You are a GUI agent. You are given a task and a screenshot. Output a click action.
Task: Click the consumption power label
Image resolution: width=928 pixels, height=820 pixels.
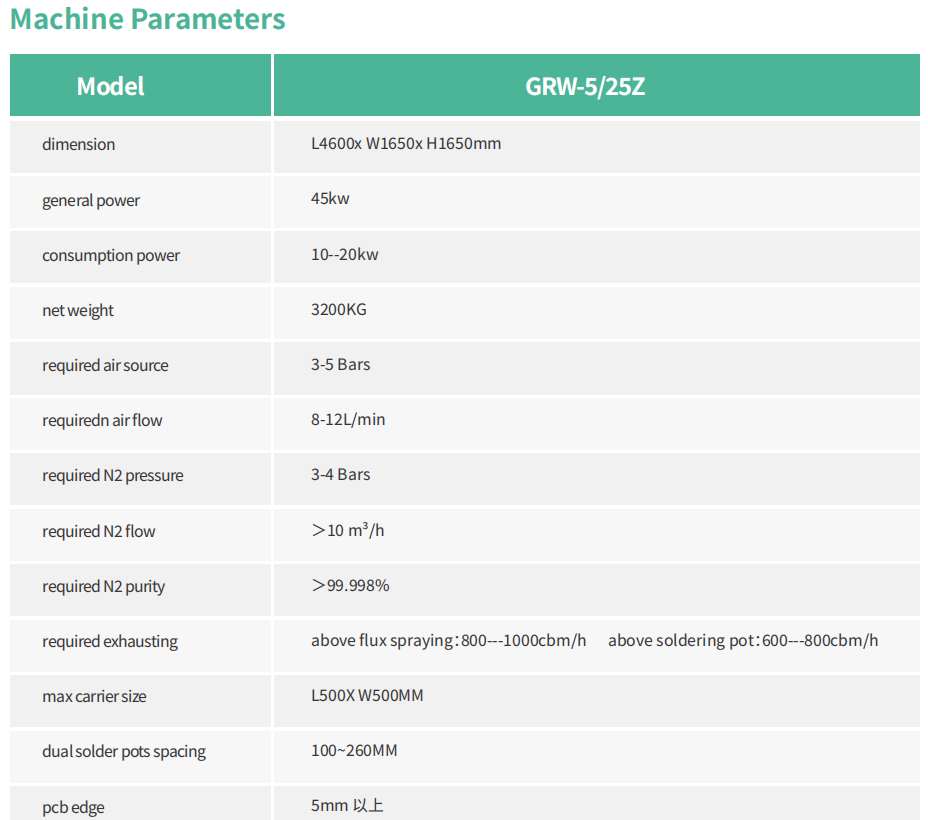point(111,256)
